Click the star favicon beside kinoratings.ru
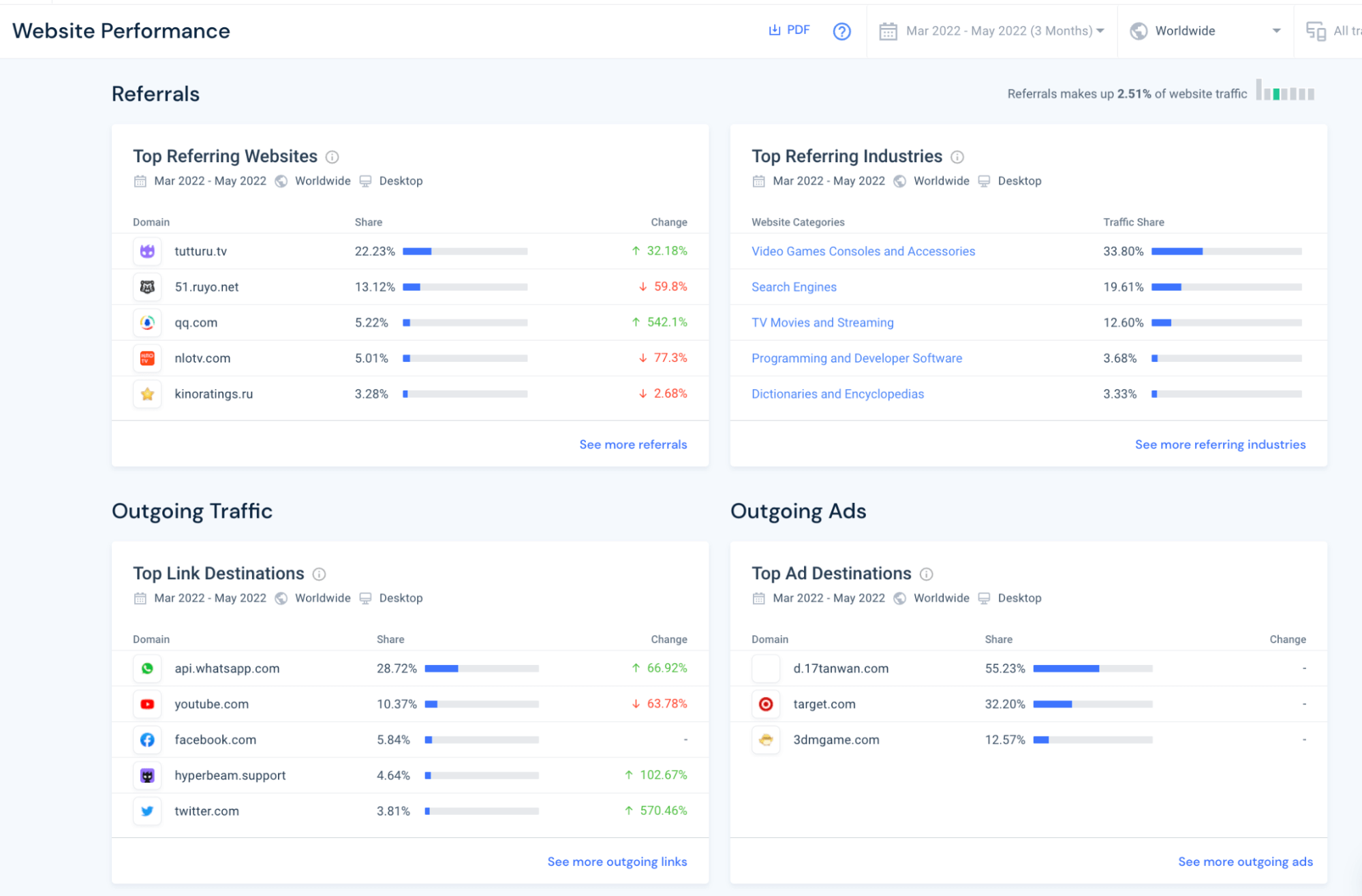This screenshot has width=1362, height=896. (147, 394)
